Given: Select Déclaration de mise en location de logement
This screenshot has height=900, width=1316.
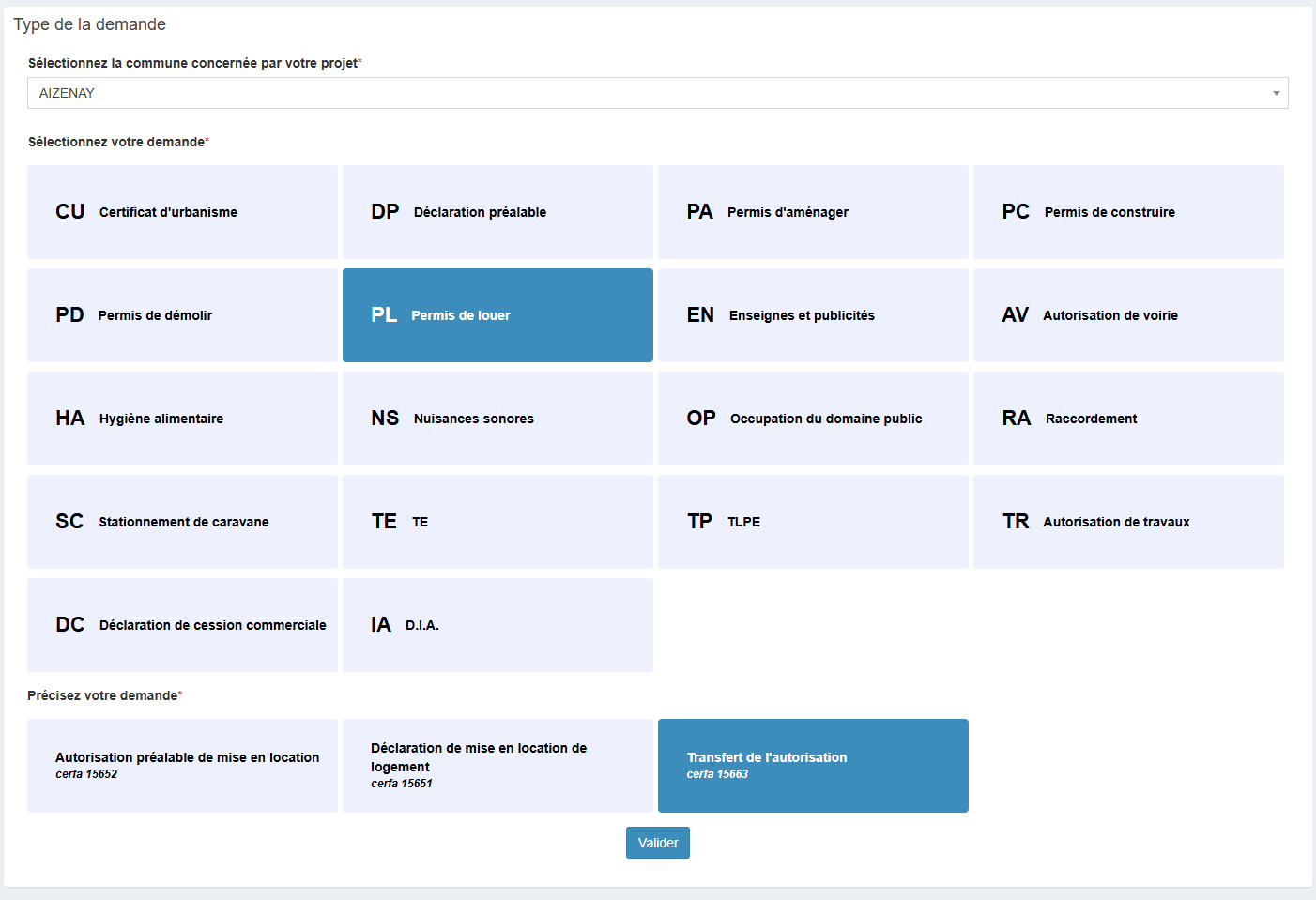Looking at the screenshot, I should tap(497, 766).
